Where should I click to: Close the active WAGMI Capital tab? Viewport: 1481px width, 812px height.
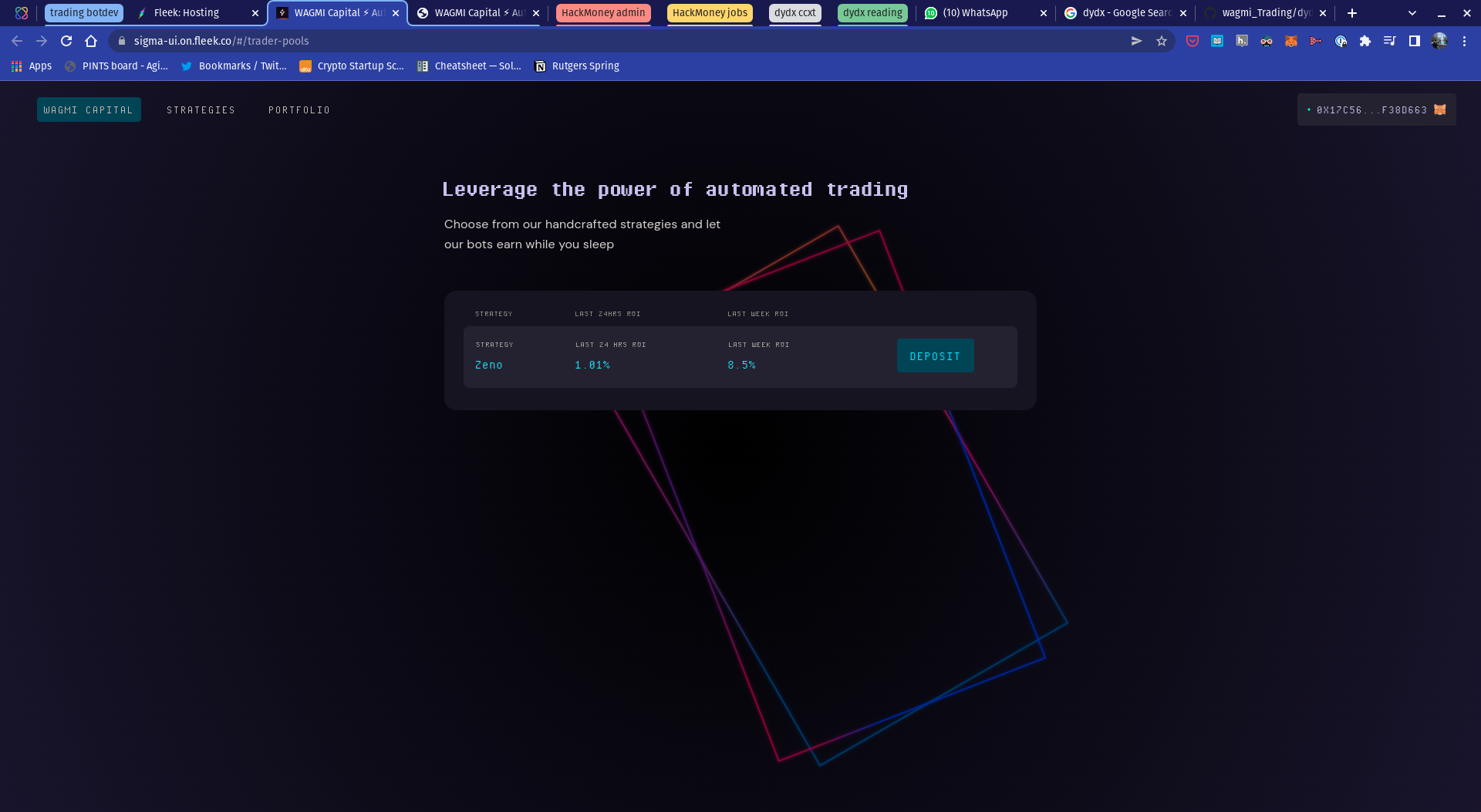coord(396,13)
